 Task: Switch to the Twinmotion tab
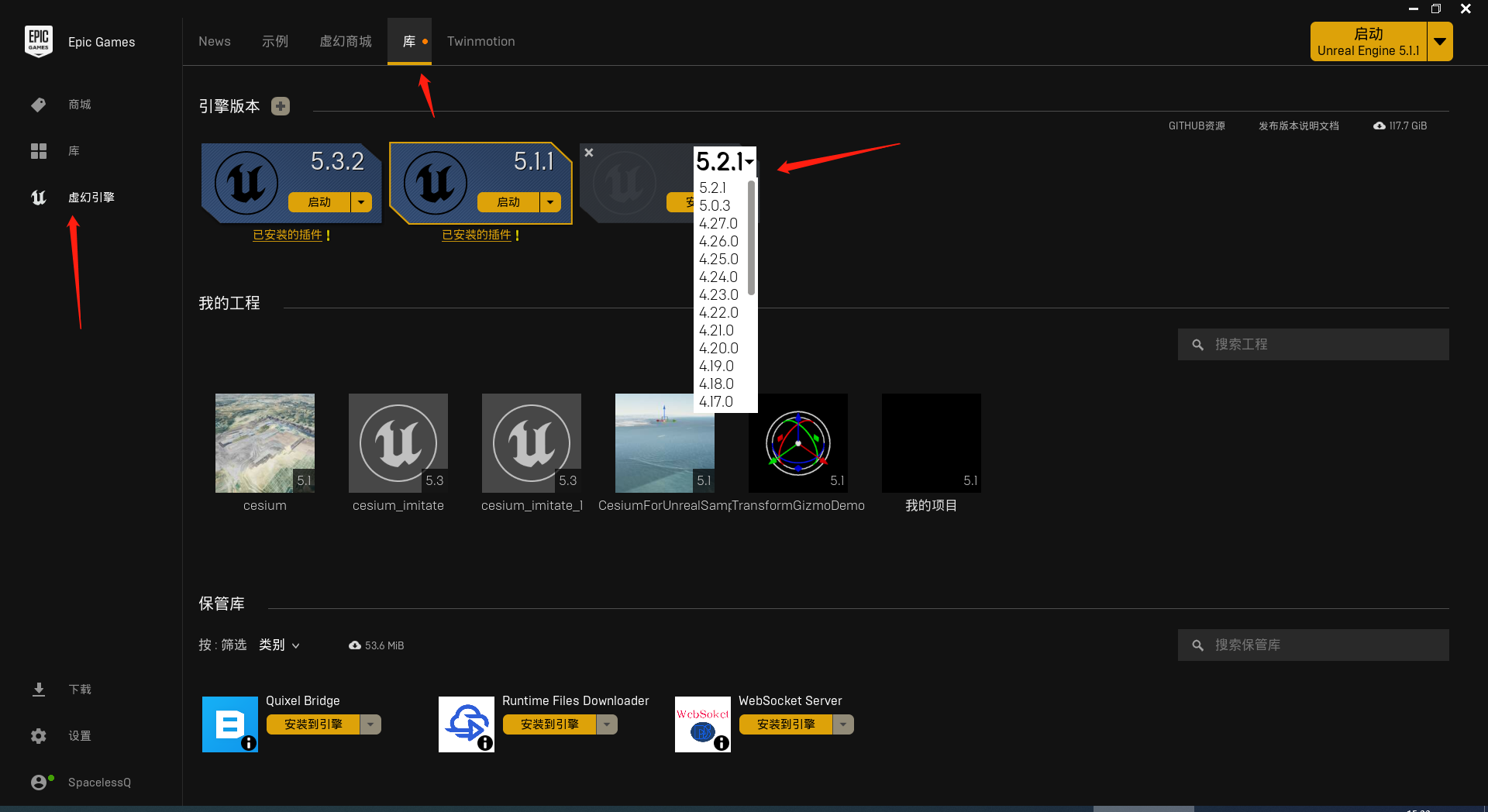(480, 42)
